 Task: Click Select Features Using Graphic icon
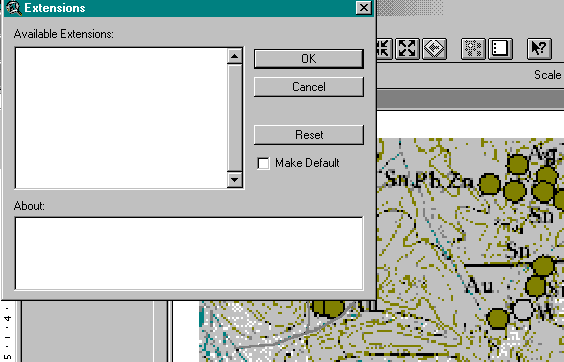[x=473, y=48]
